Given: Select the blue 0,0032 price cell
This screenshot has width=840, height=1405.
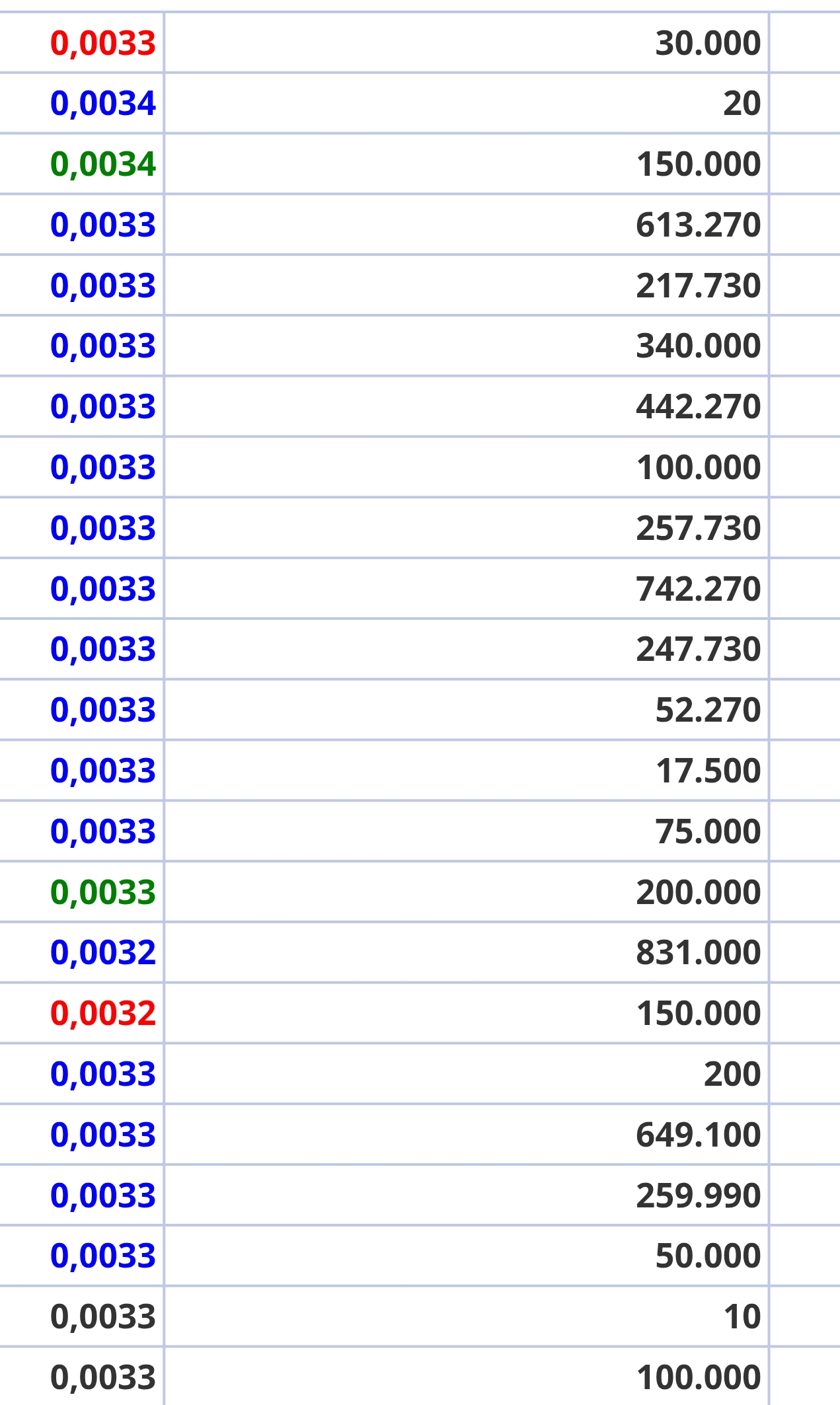Looking at the screenshot, I should [x=81, y=952].
